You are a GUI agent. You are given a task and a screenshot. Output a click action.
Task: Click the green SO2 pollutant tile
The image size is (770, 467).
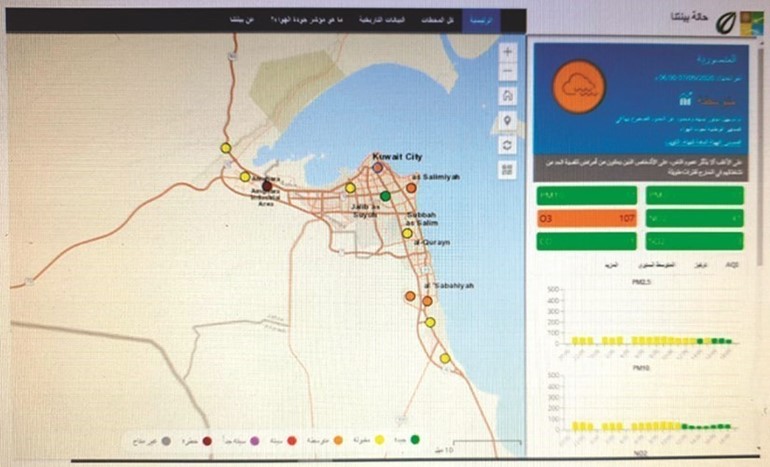[x=694, y=242]
